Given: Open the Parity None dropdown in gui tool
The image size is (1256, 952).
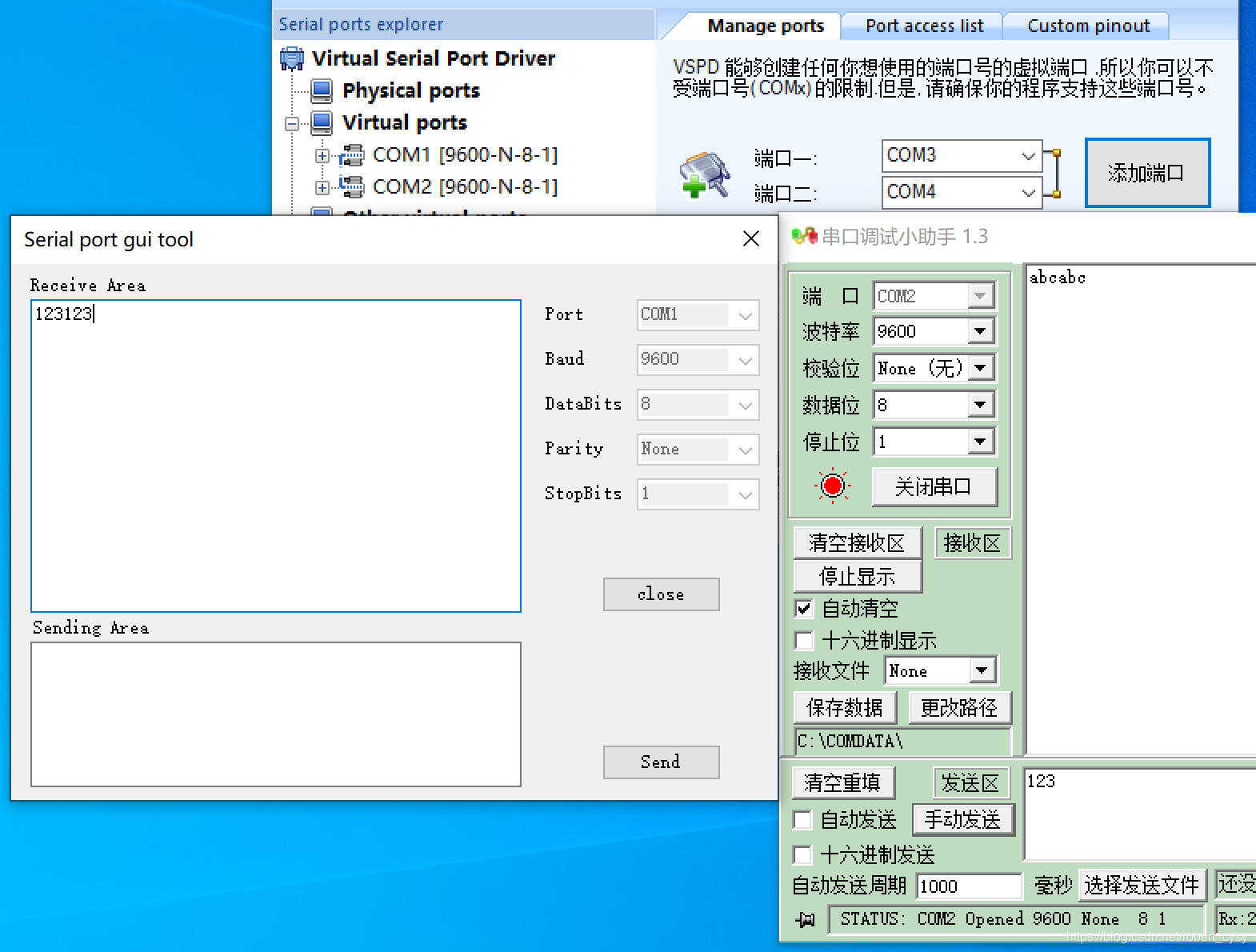Looking at the screenshot, I should coord(746,450).
